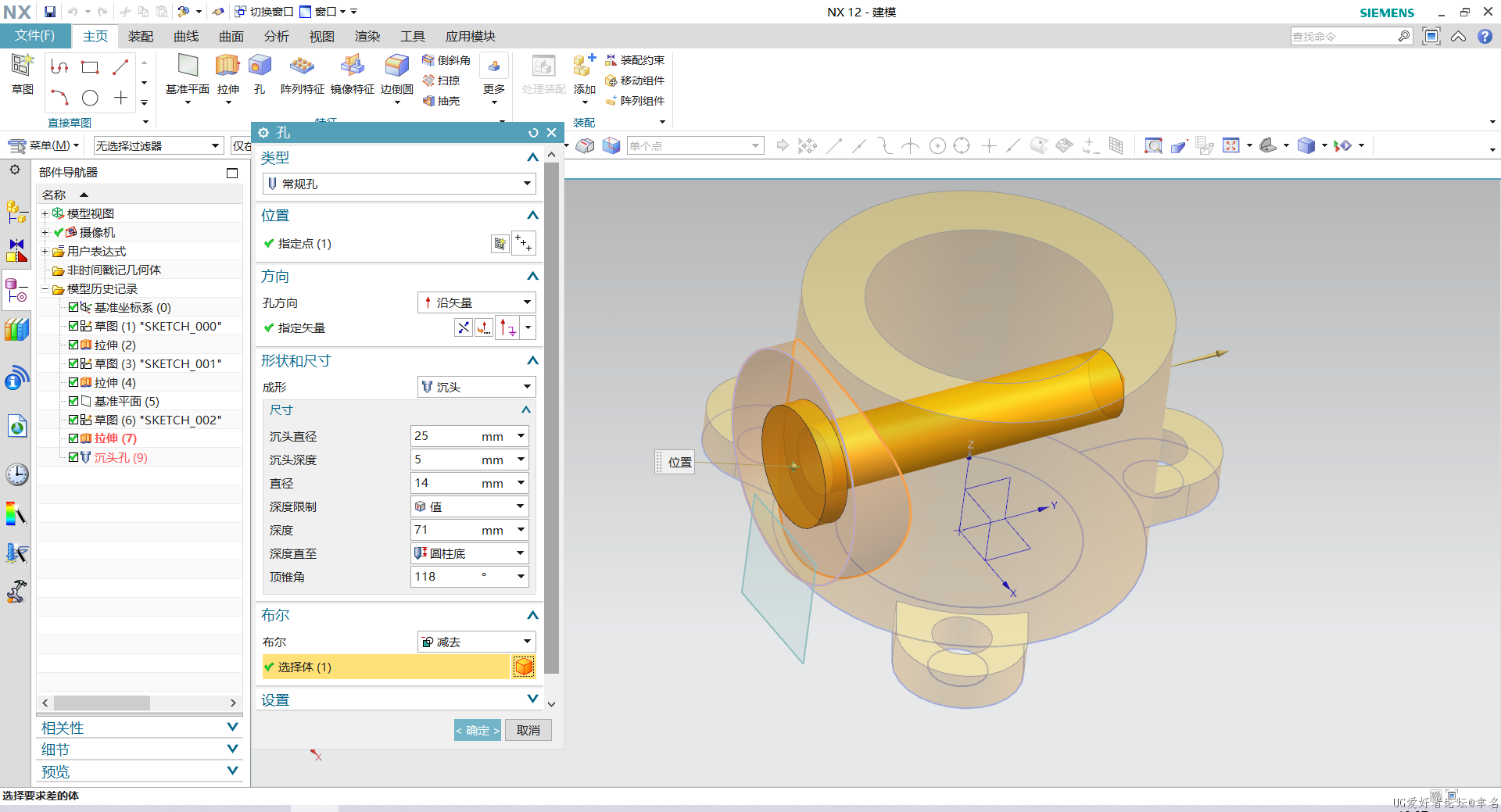The image size is (1501, 812).
Task: Open the 深度直至 dropdown 圆柱底
Action: click(469, 553)
